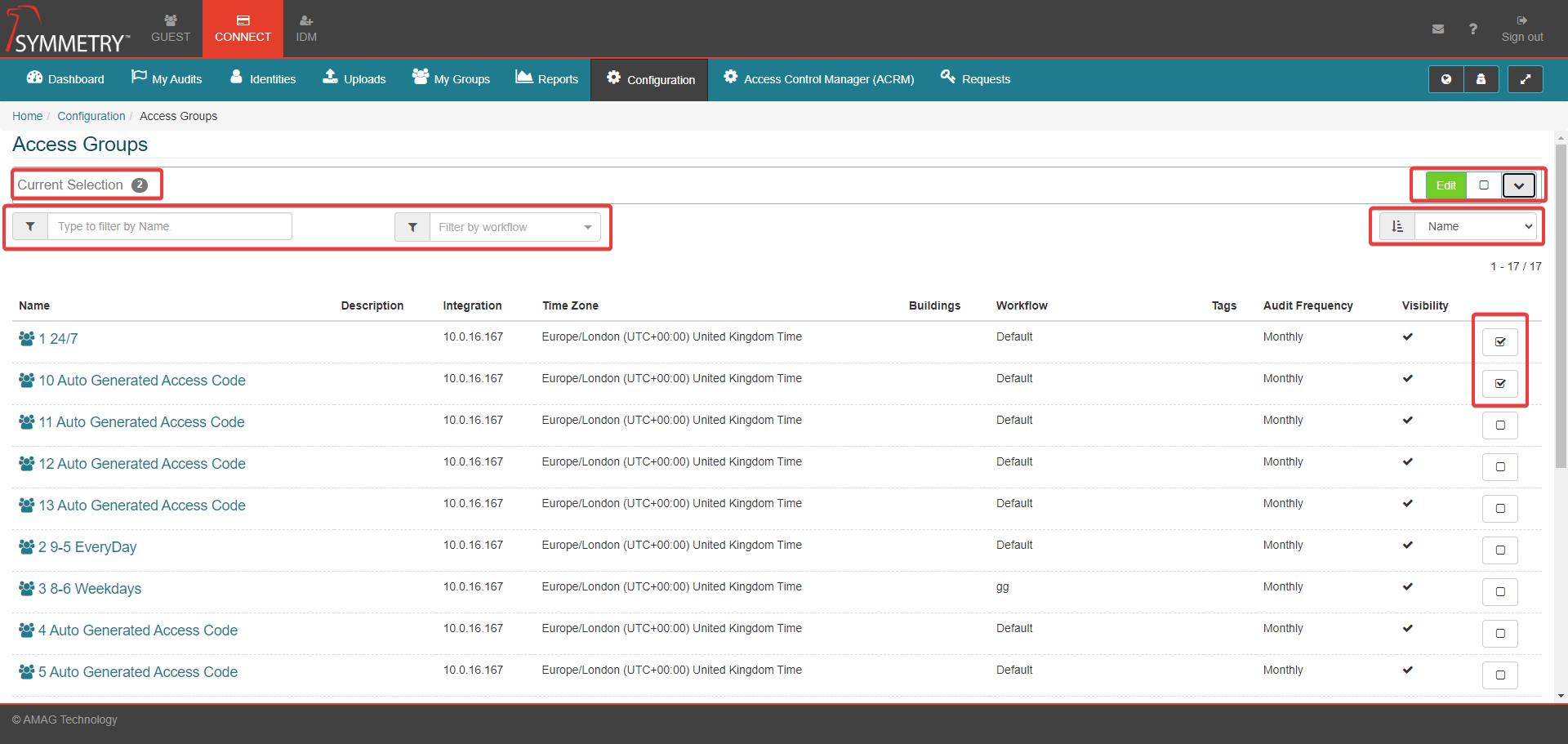Open the Requests menu
1568x744 pixels.
pos(975,79)
